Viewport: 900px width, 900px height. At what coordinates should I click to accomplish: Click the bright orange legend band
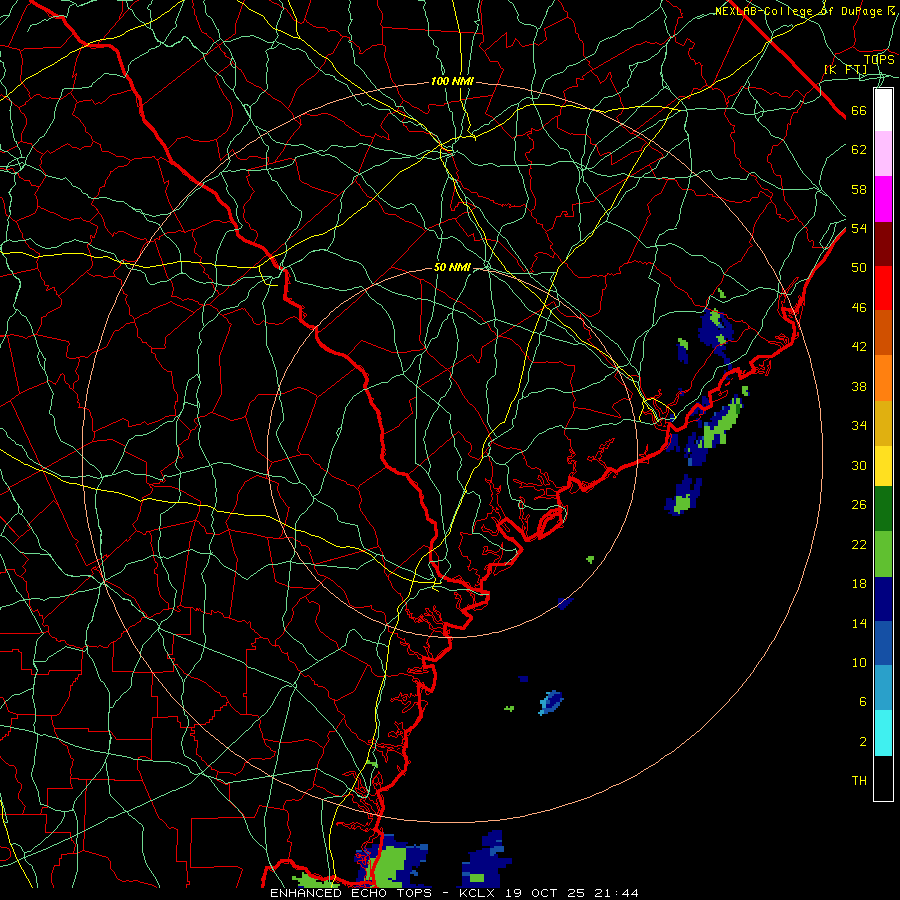[883, 378]
